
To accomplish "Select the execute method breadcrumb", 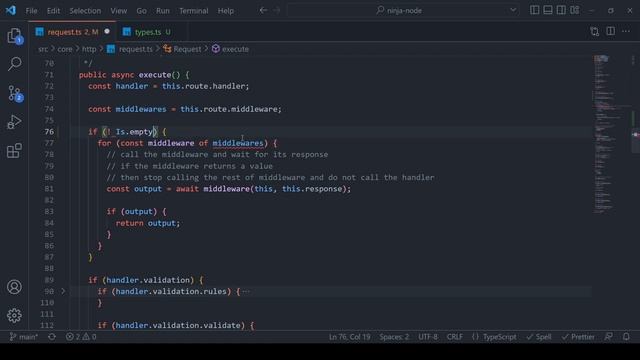I will click(230, 49).
